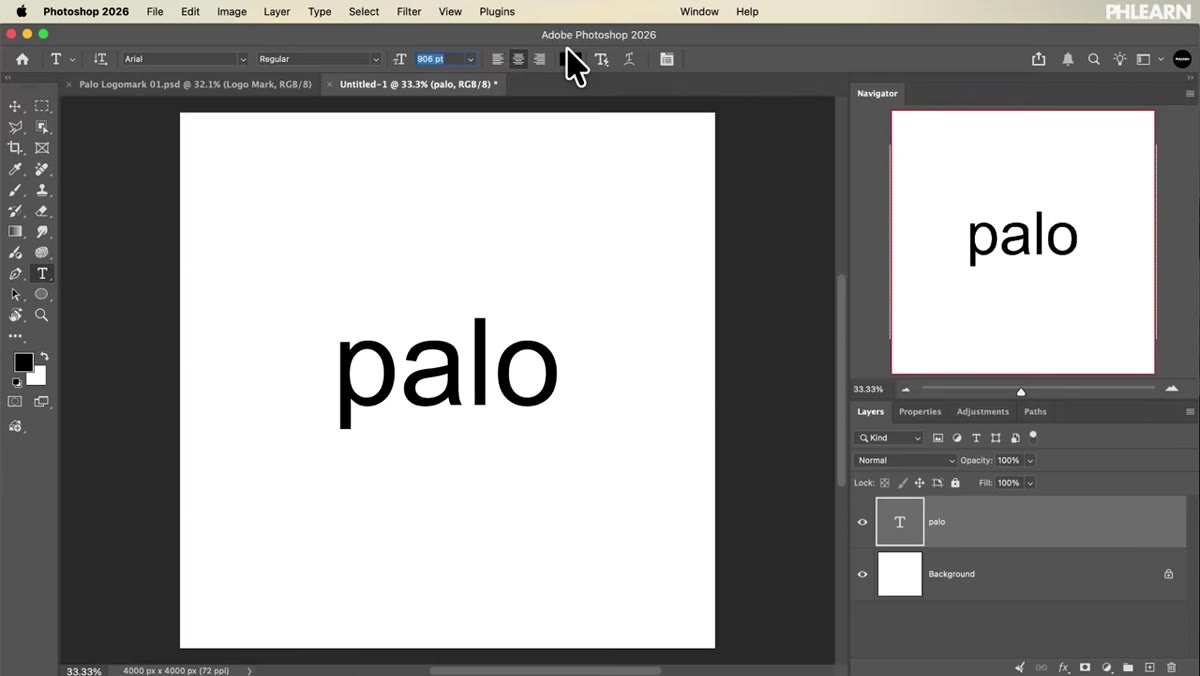This screenshot has width=1200, height=676.
Task: Select the Rectangular Marquee tool
Action: point(42,106)
